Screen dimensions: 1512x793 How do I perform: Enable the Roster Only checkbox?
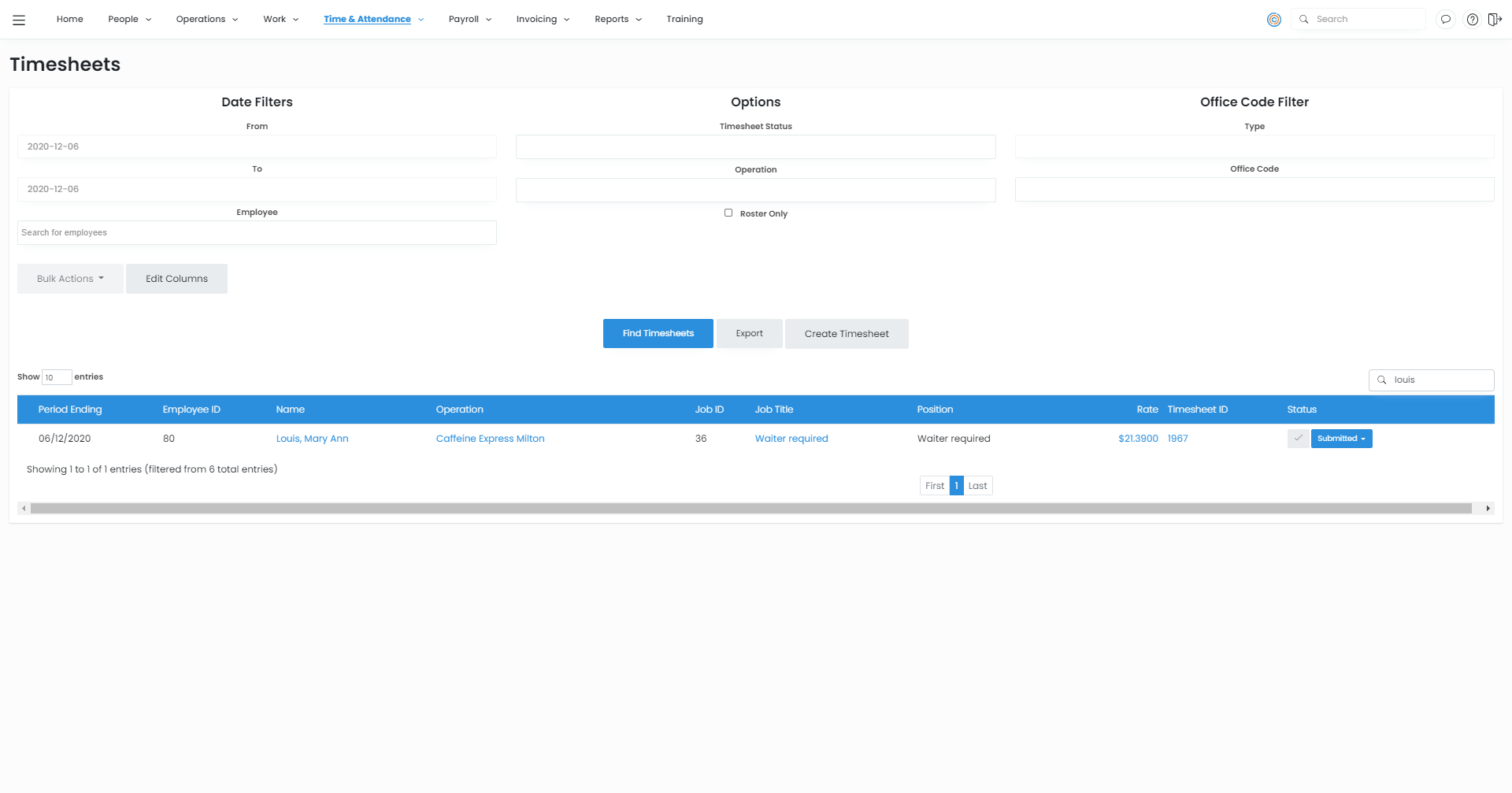click(x=728, y=213)
